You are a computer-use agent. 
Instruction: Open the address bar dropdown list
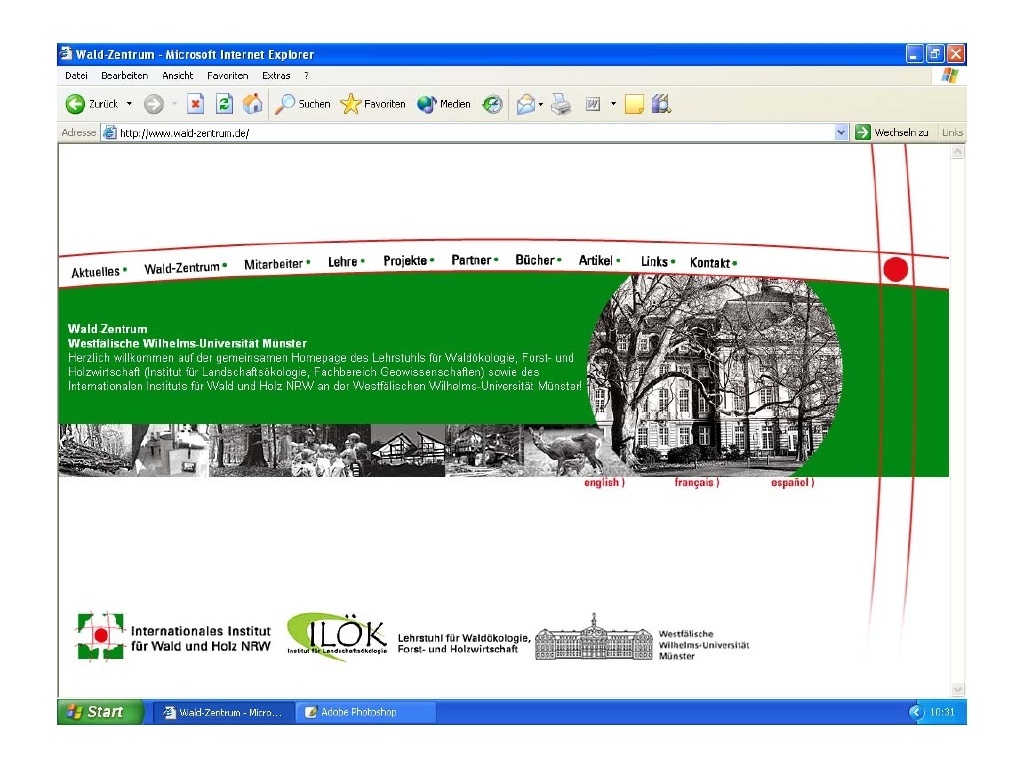coord(841,133)
